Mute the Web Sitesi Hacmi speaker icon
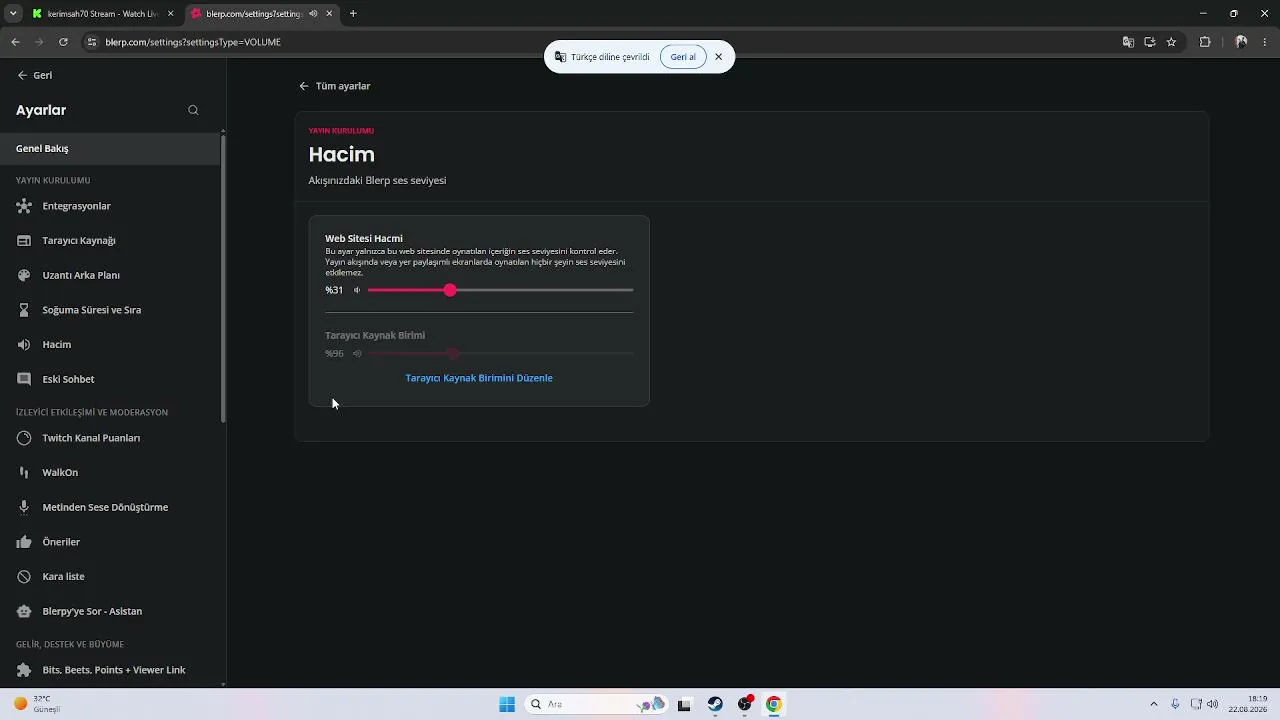The height and width of the screenshot is (720, 1280). point(357,290)
